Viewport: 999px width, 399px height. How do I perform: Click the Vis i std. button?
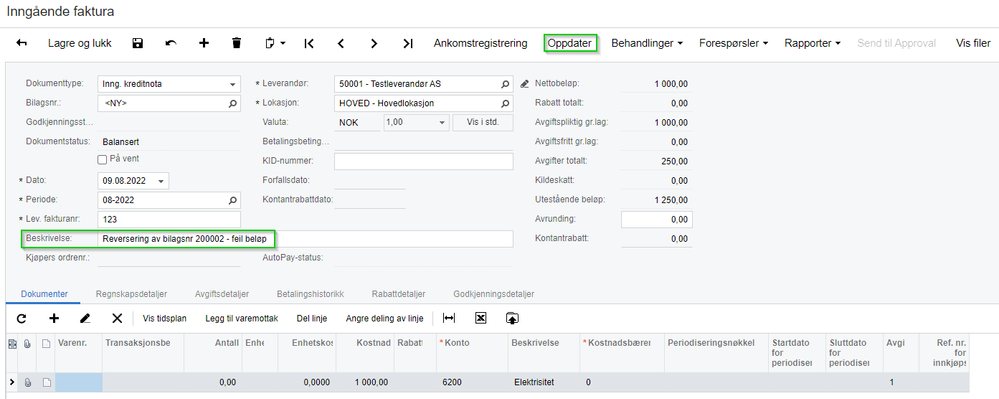482,122
